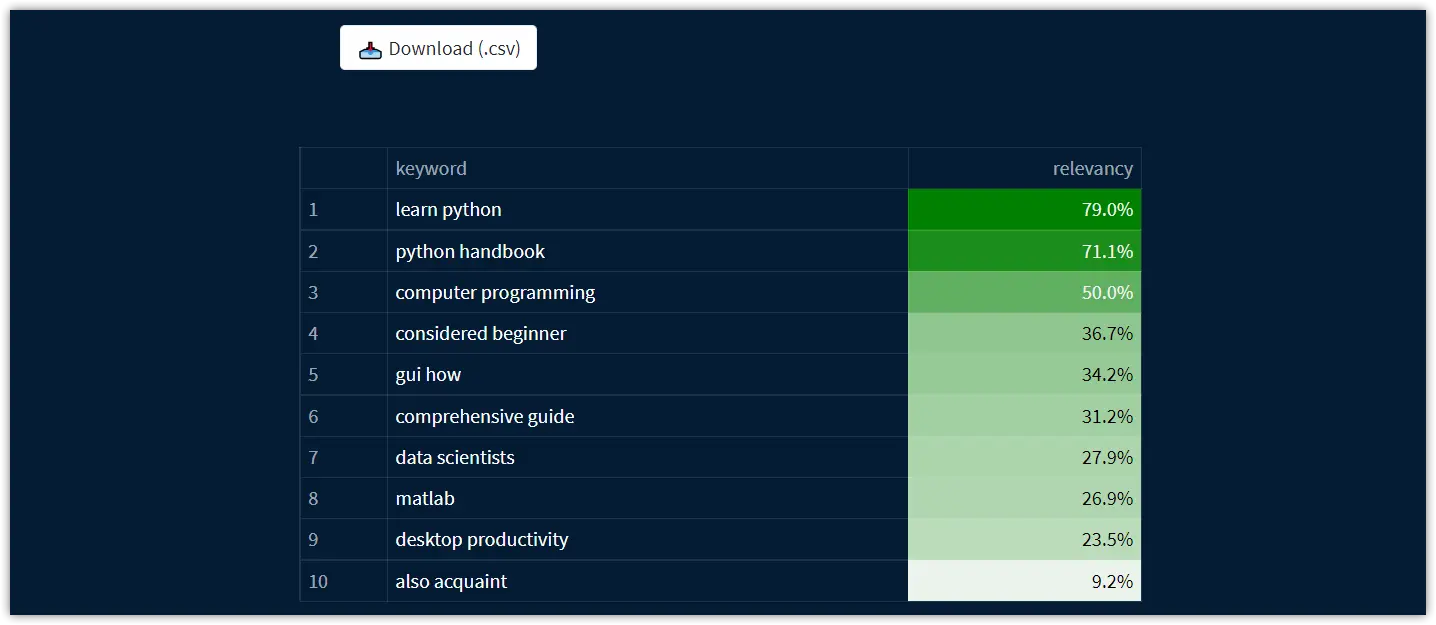Select the 'comprehensive guide' keyword entry
This screenshot has width=1436, height=625.
coord(484,416)
